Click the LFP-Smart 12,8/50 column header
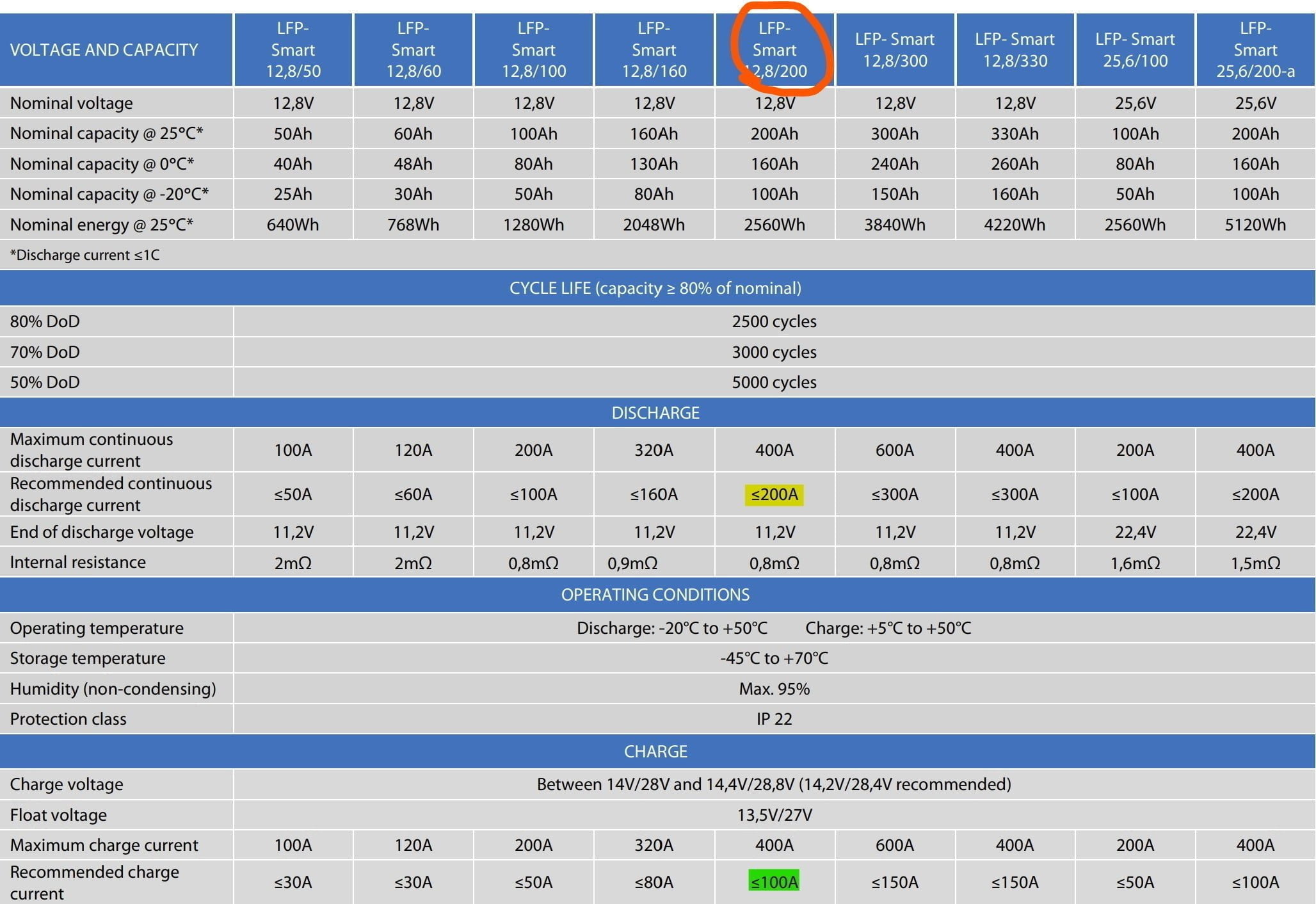This screenshot has height=904, width=1316. pos(293,50)
